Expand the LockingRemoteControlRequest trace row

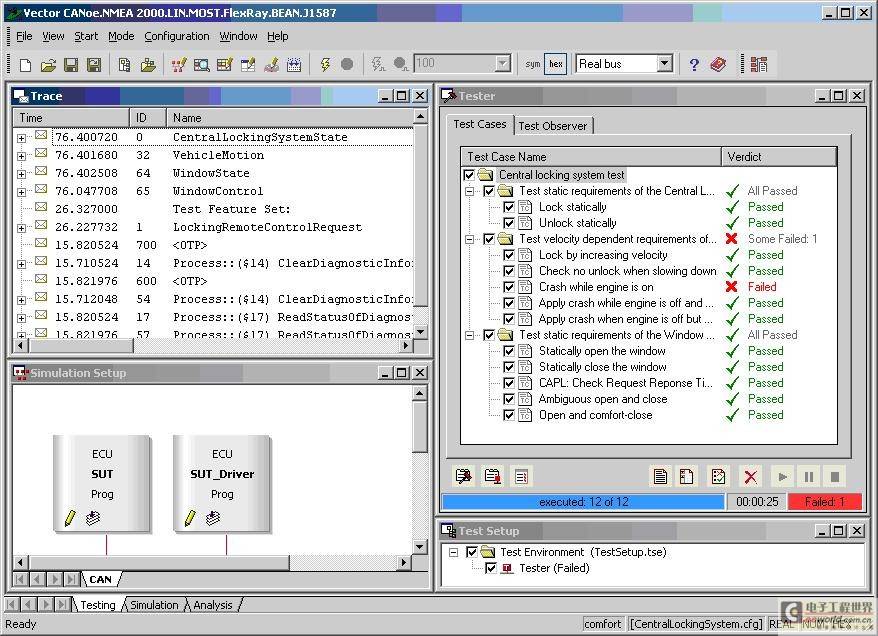[x=21, y=228]
